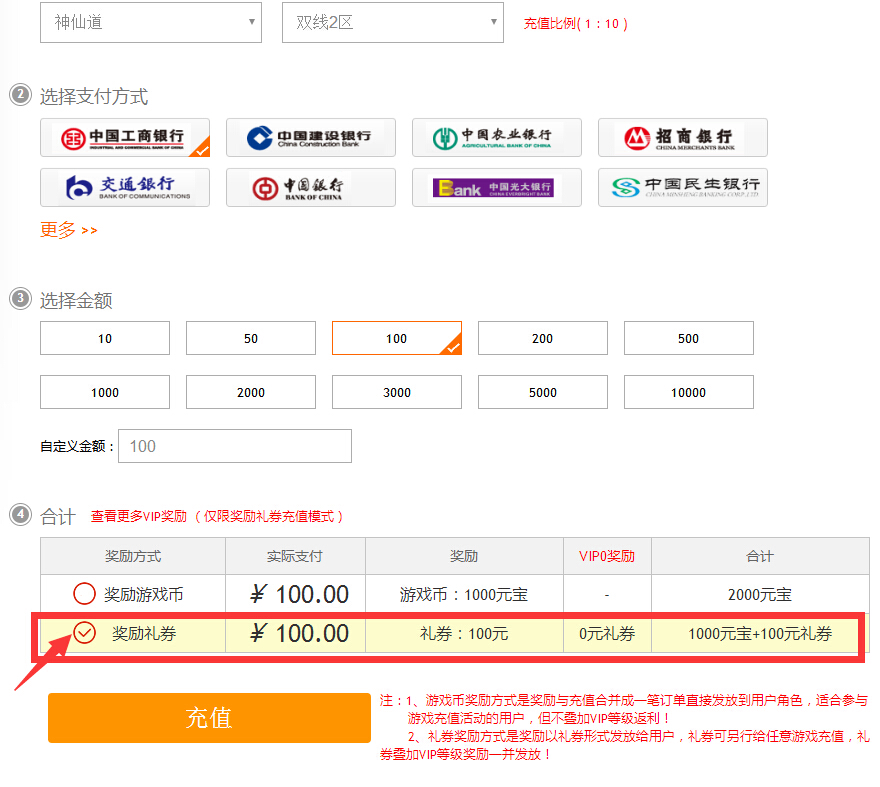Choose the 500 amount option
Screen dimensions: 880x787
tap(688, 338)
